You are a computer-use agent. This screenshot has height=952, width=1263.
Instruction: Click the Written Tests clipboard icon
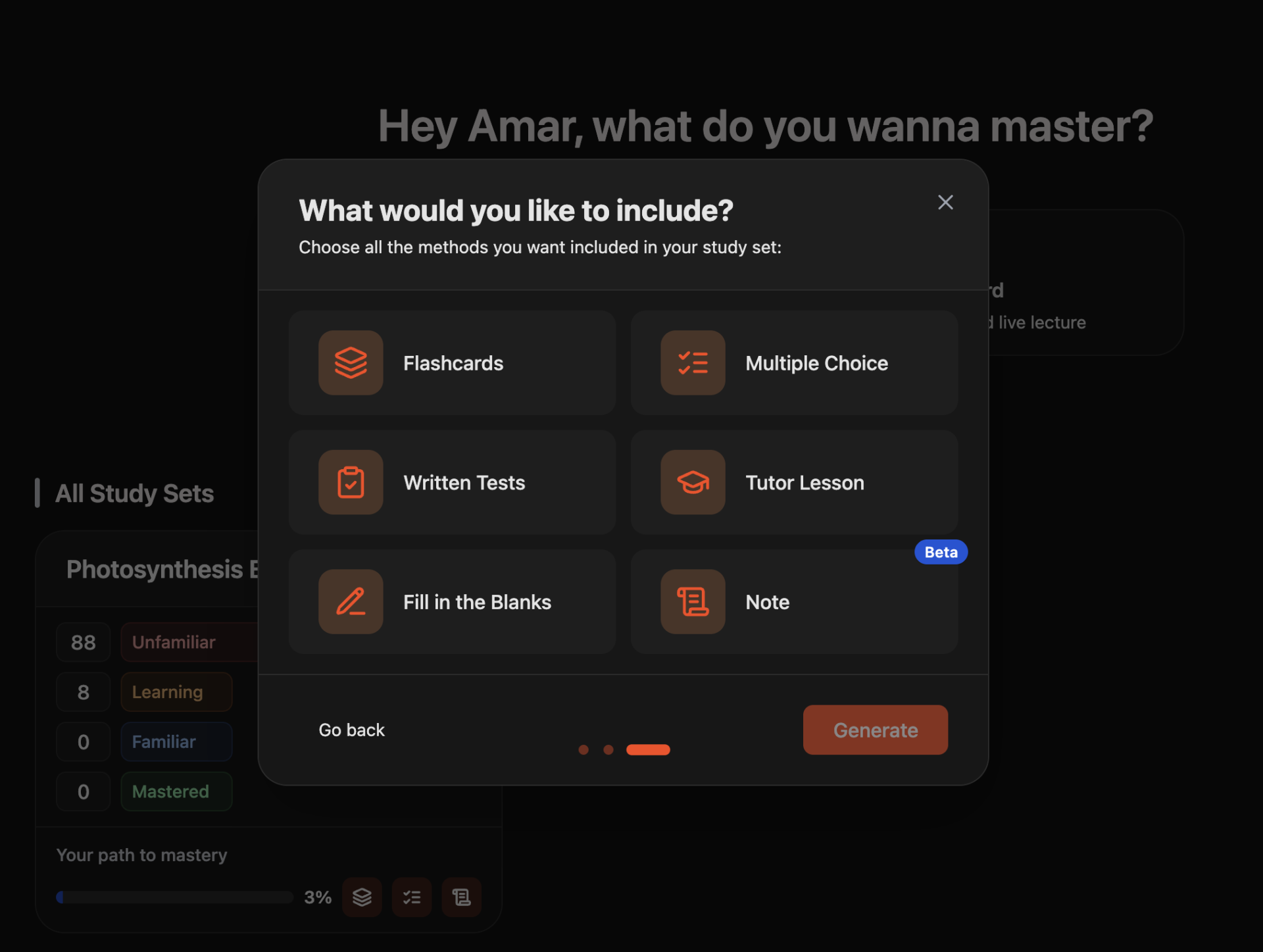click(351, 482)
